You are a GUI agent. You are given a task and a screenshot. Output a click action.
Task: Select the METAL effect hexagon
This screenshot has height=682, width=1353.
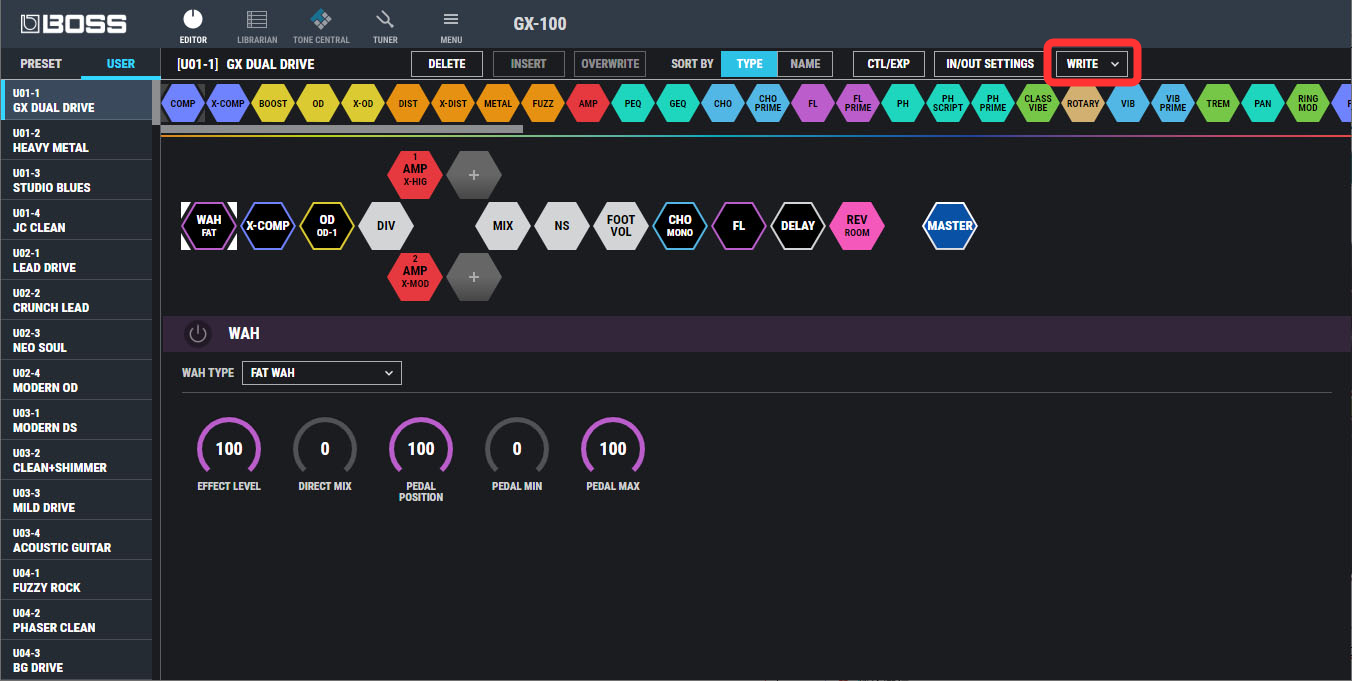[498, 103]
